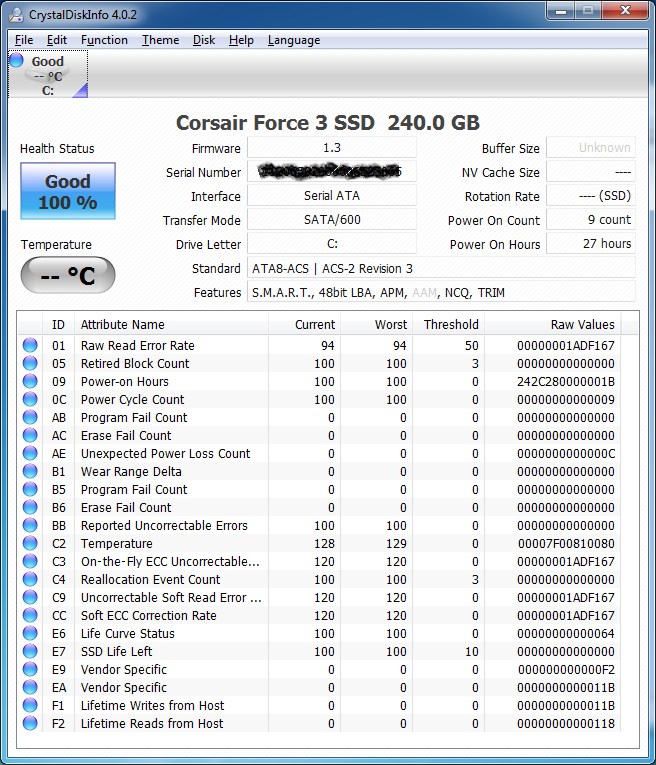This screenshot has height=765, width=656.
Task: Click SSD Life Left threshold value 10
Action: 471,651
